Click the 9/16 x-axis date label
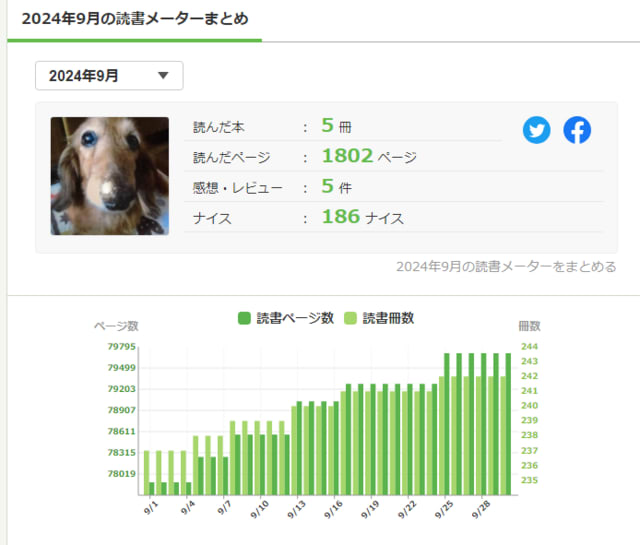Screen dimensions: 640x545 pyautogui.click(x=333, y=509)
